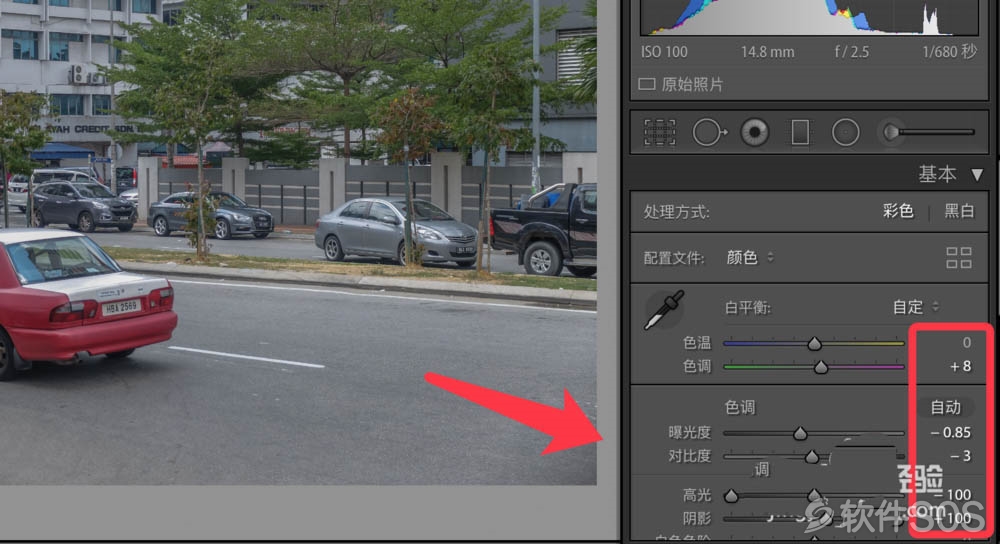
Task: Click the 14.8 mm focal length text
Action: [767, 52]
